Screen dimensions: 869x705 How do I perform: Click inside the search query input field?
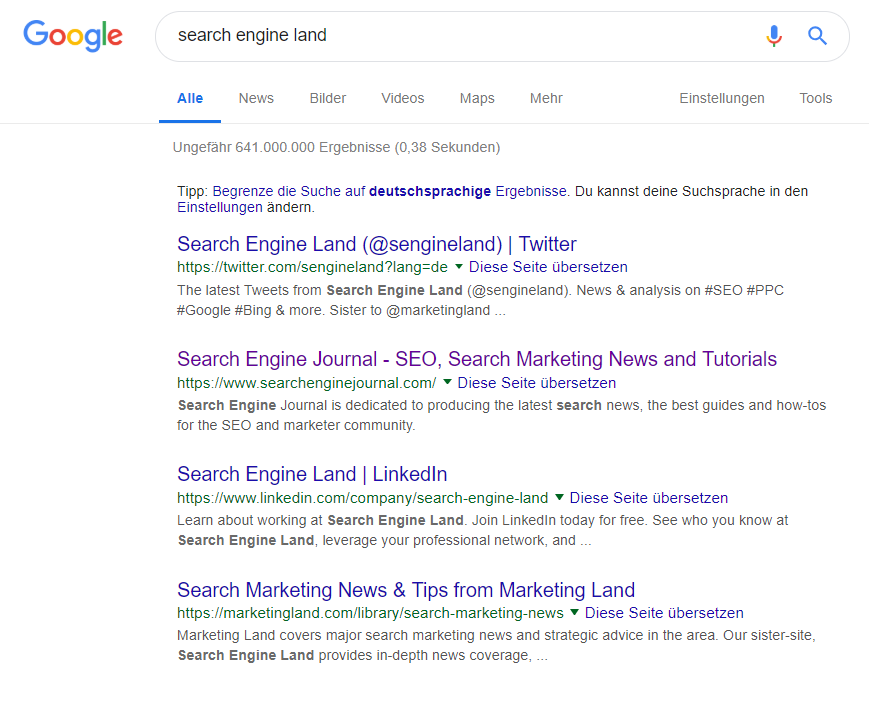tap(400, 36)
